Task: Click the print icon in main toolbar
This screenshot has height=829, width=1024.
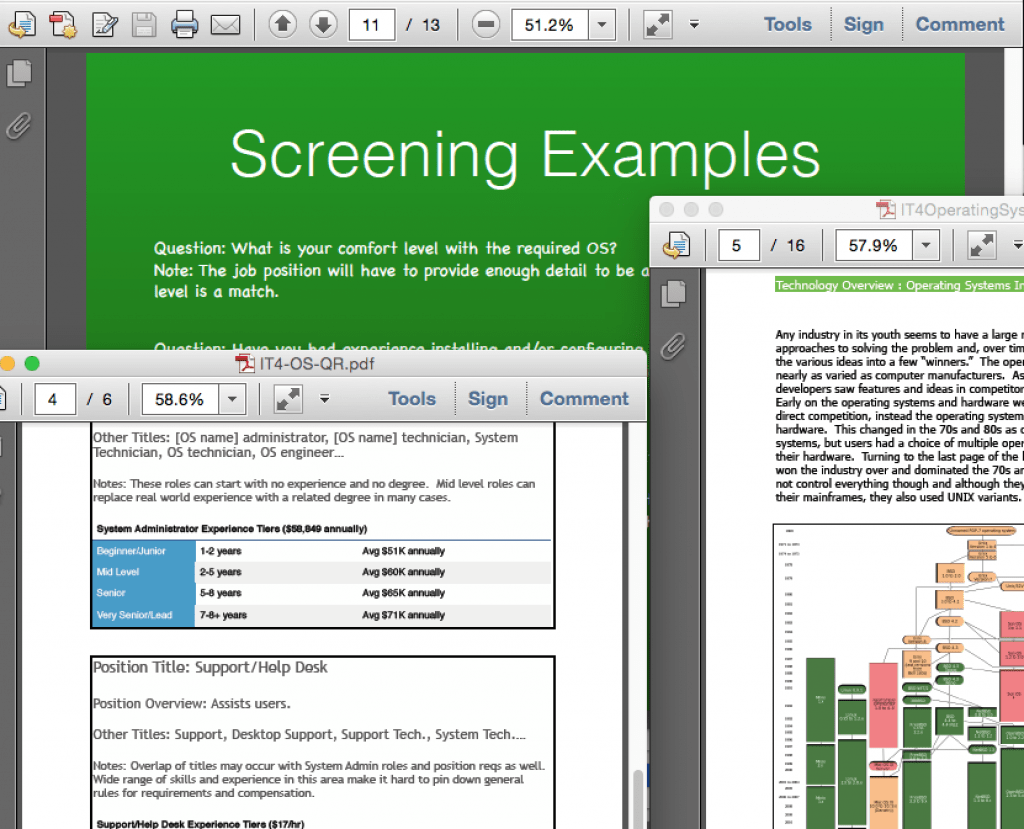Action: 185,25
